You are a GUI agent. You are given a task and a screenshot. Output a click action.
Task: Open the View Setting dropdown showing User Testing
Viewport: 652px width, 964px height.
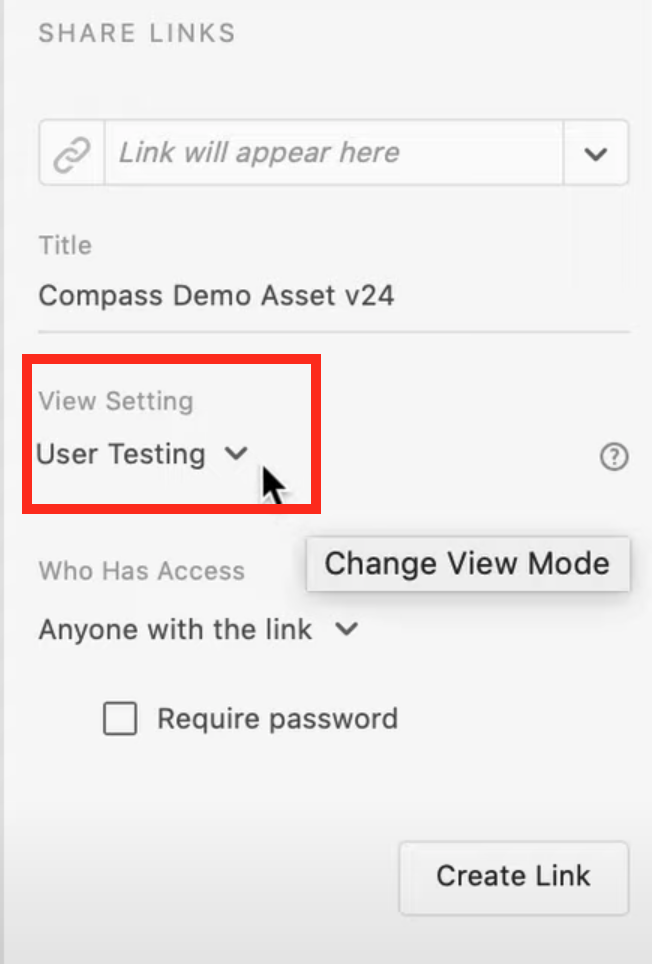pyautogui.click(x=140, y=454)
